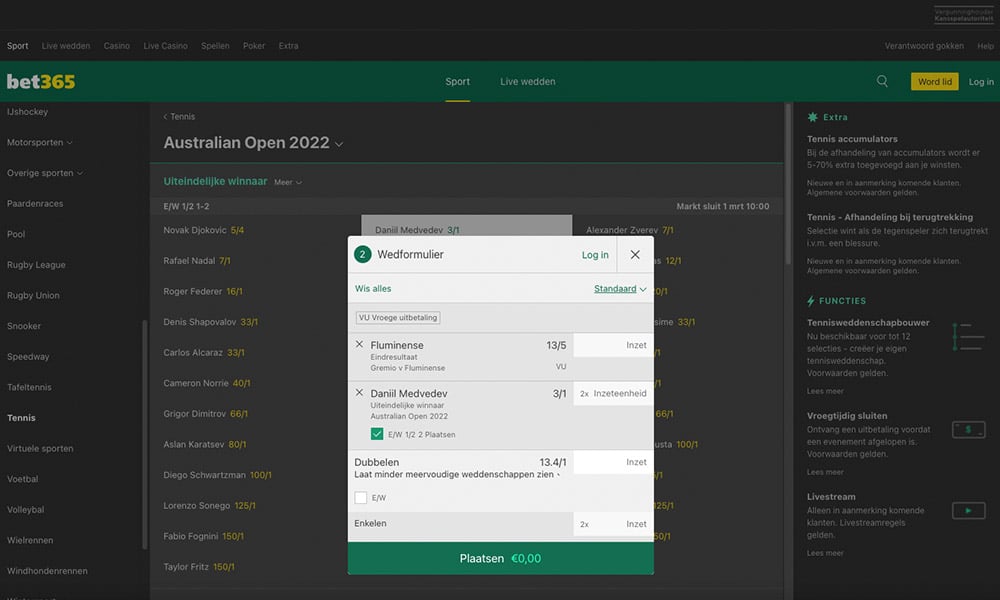The width and height of the screenshot is (1000, 600).
Task: Select Rafael Nadal 7/1 odds
Action: [196, 261]
